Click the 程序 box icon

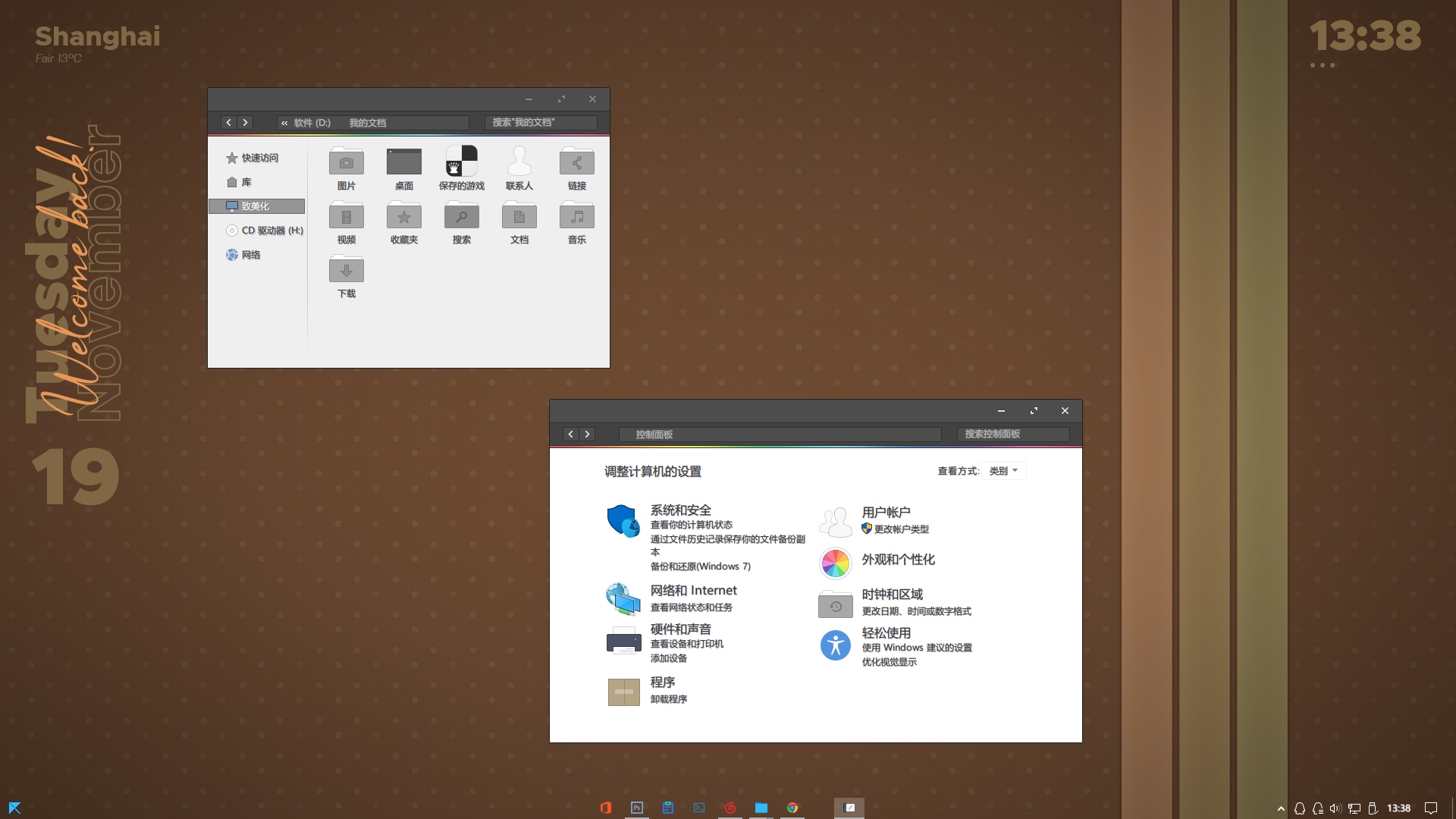pyautogui.click(x=623, y=692)
